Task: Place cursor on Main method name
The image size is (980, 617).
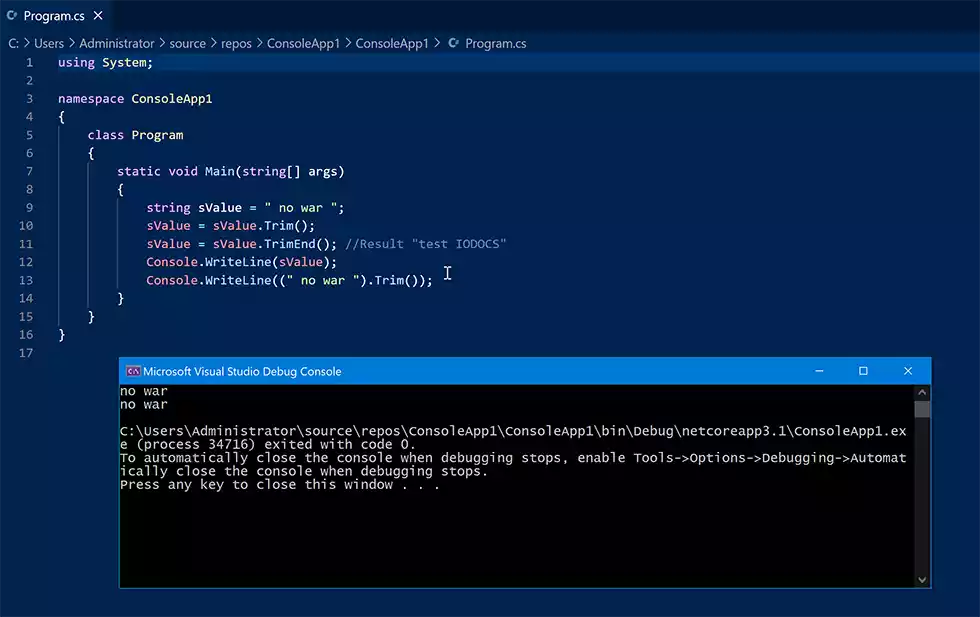Action: (219, 171)
